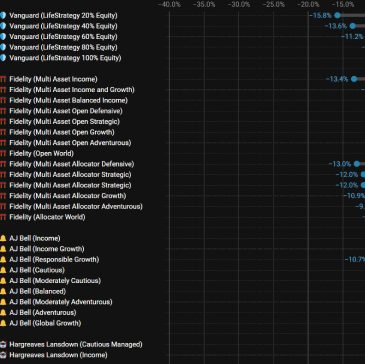Viewport: 365px width, 364px height.
Task: Click the -10.7% value for Responsible Growth
Action: 355,260
